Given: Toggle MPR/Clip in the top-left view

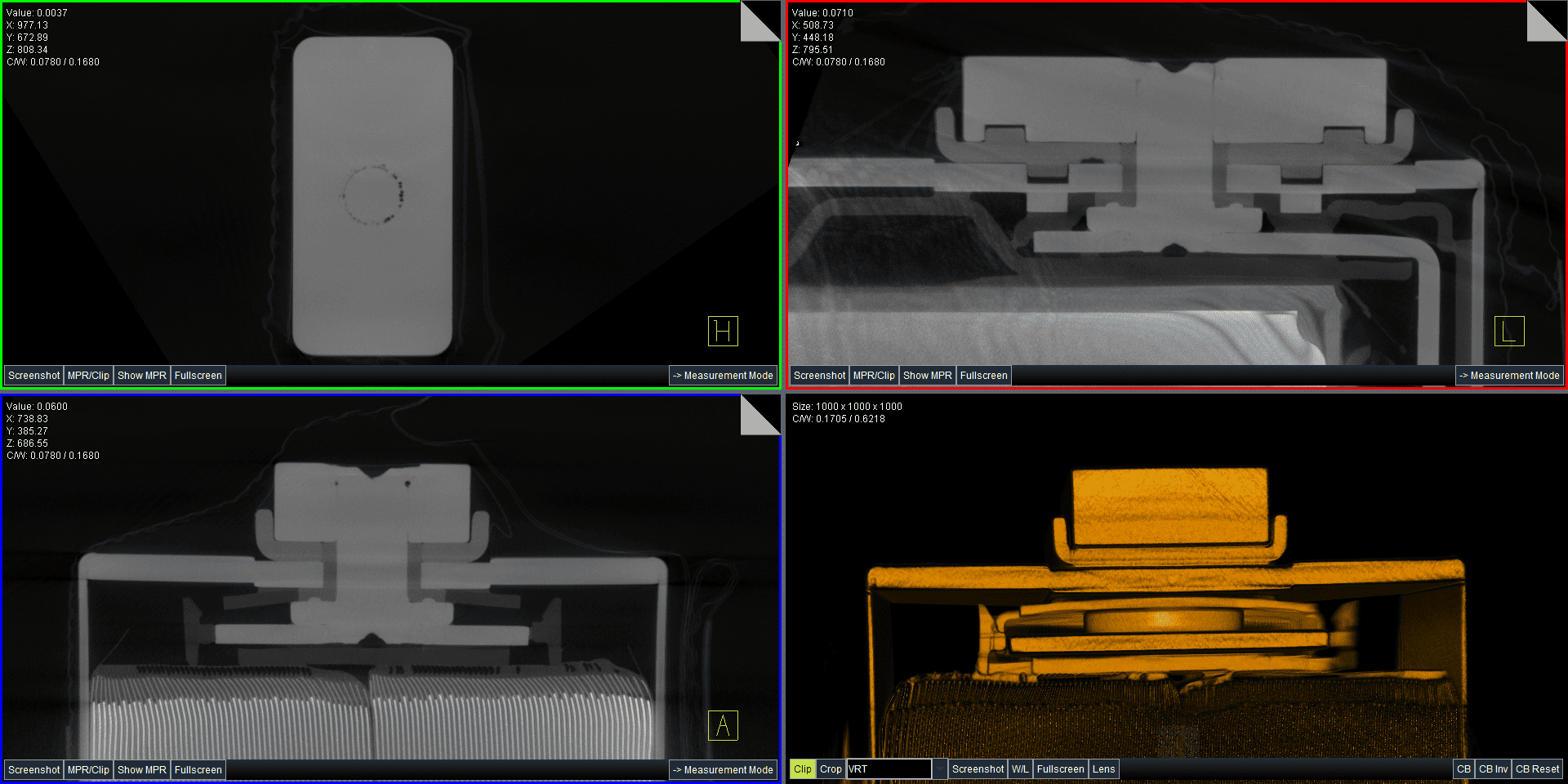Looking at the screenshot, I should 88,376.
